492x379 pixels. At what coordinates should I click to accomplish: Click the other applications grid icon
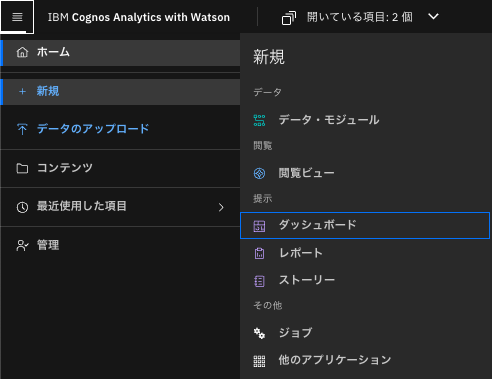[259, 361]
